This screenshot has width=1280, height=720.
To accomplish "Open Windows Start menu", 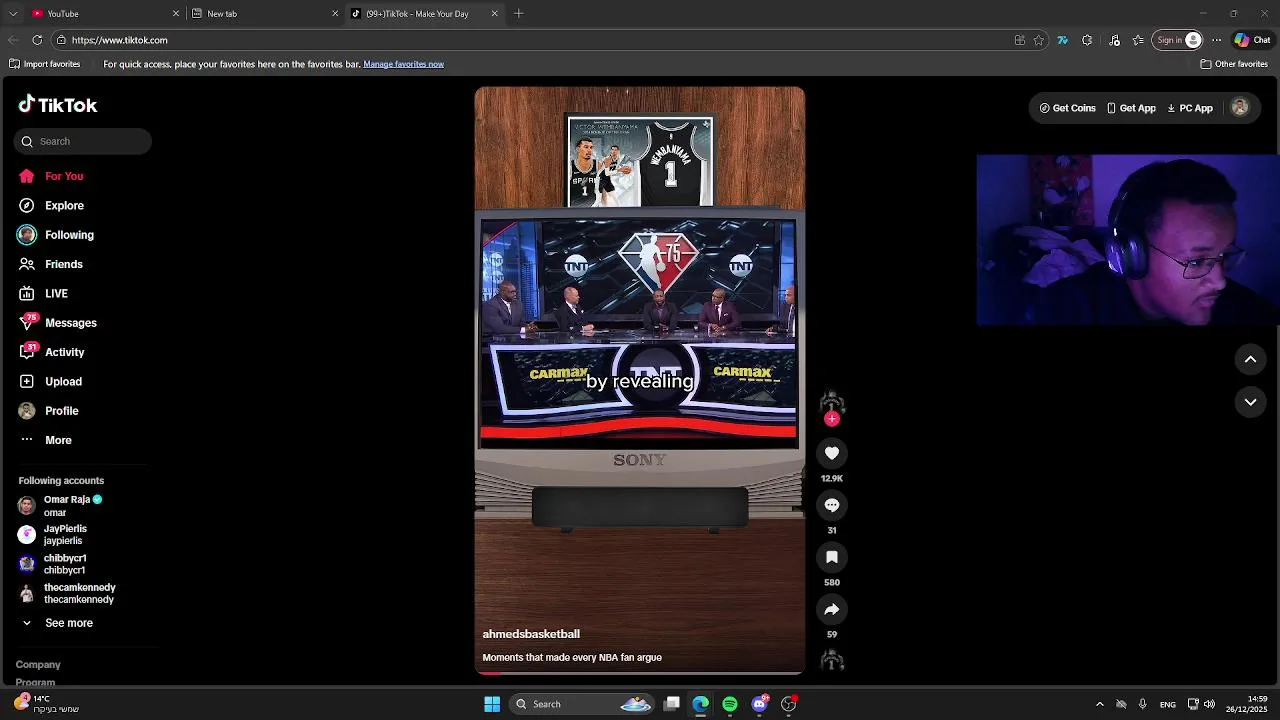I will [492, 704].
